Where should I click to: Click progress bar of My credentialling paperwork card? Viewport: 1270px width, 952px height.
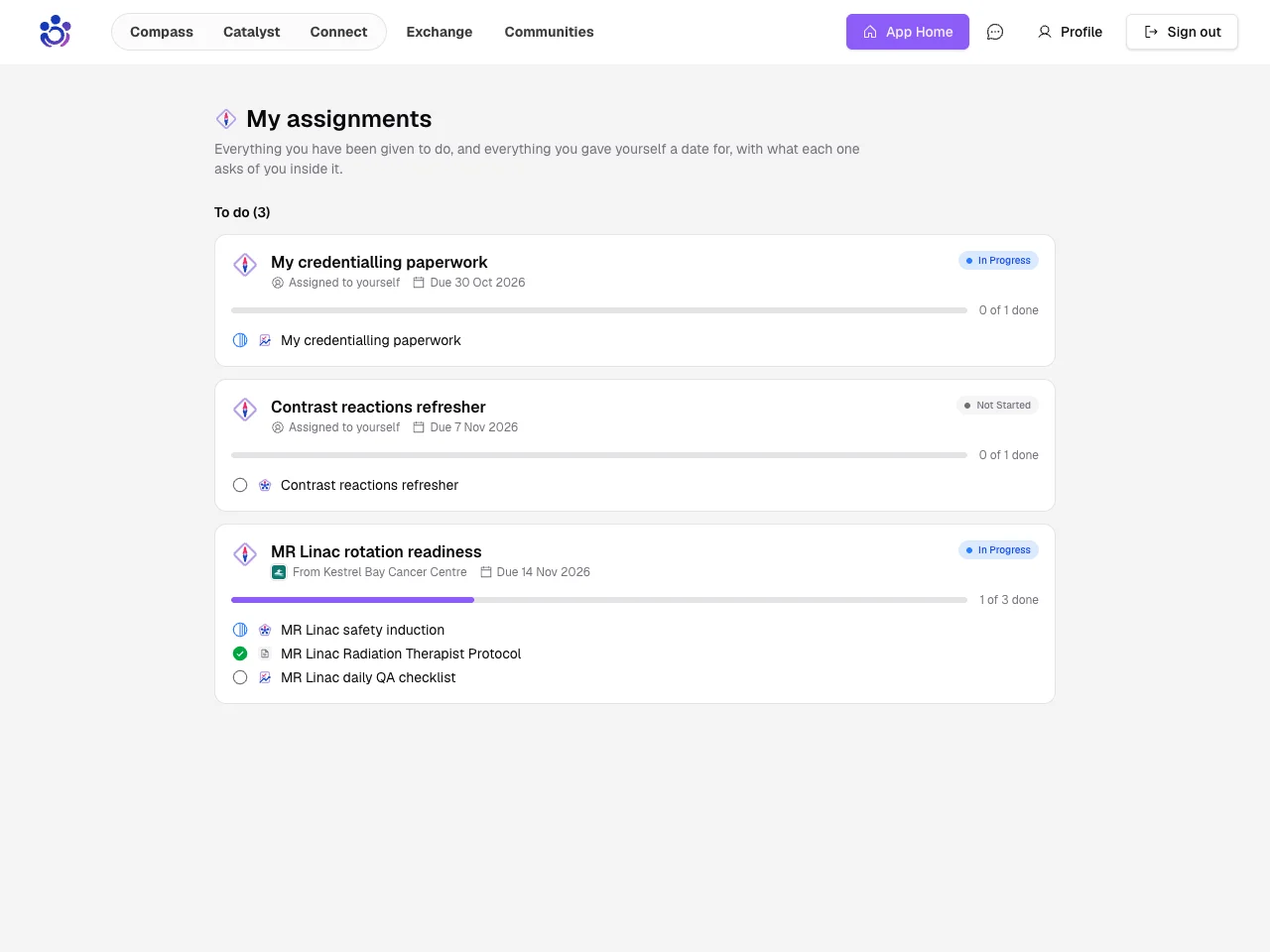[x=599, y=310]
